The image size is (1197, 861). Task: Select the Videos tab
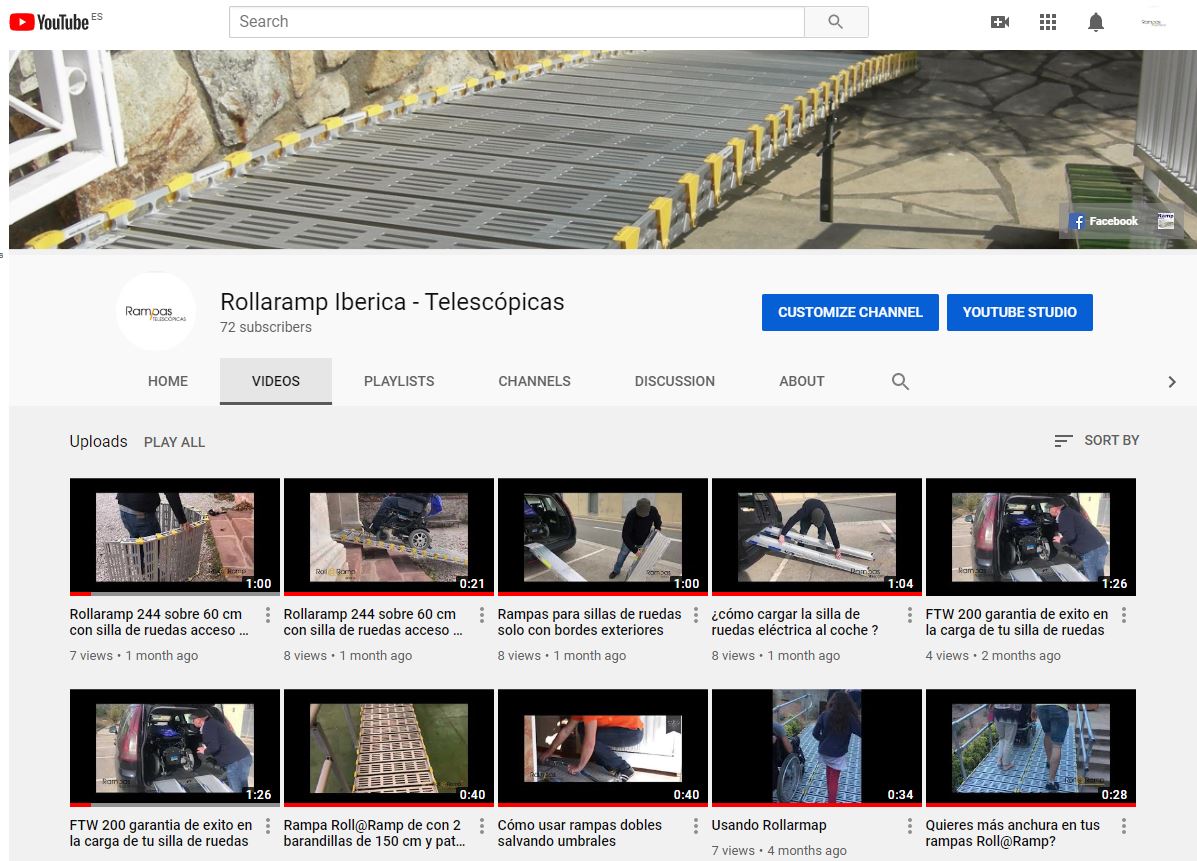(276, 381)
